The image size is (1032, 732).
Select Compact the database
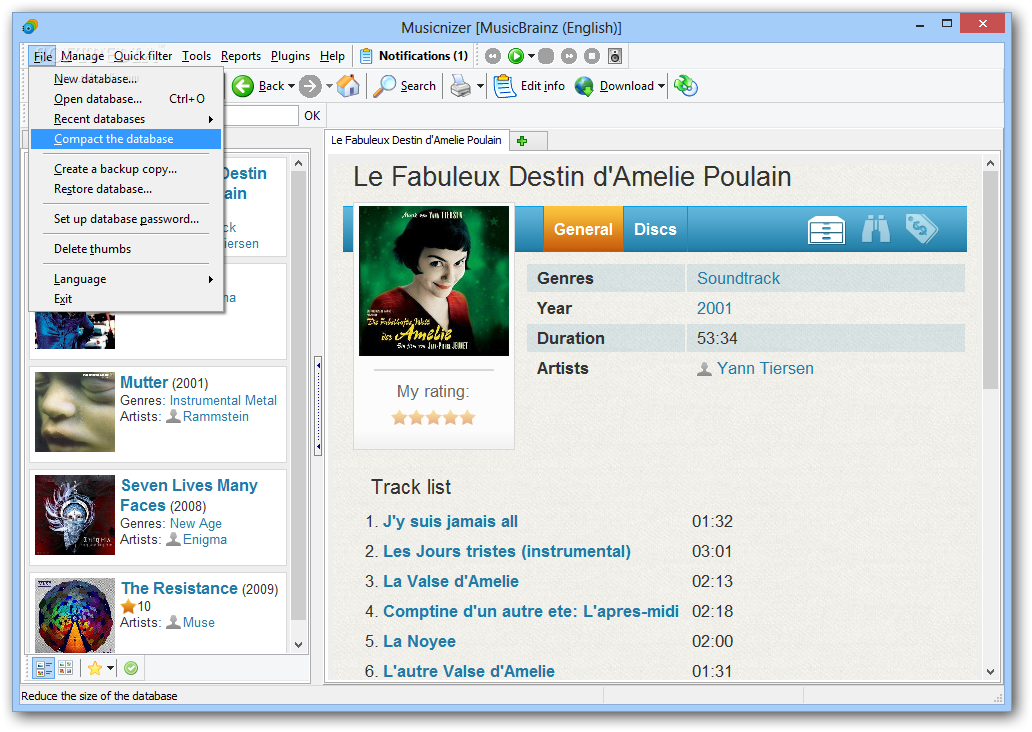[x=126, y=139]
